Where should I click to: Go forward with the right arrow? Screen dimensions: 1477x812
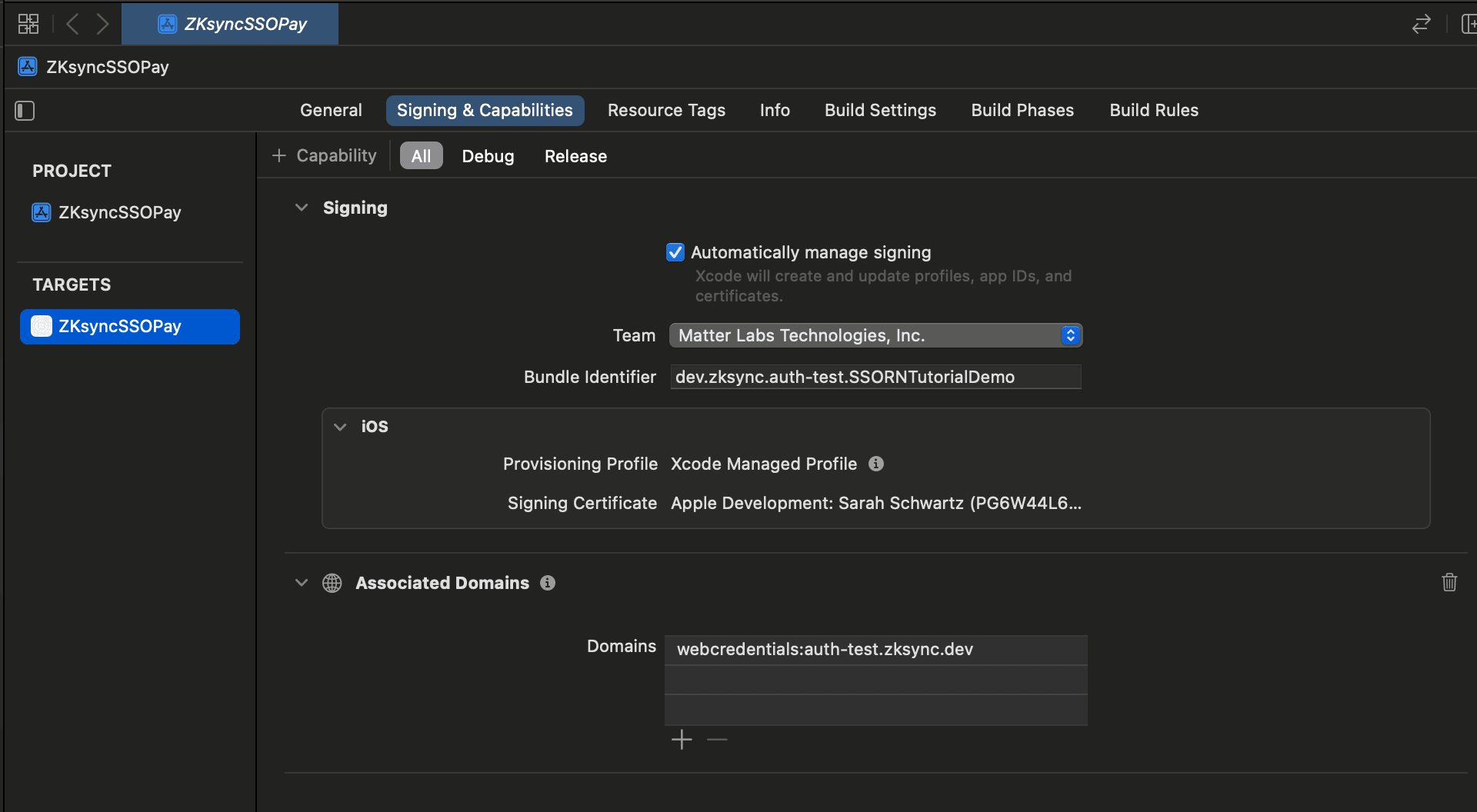(102, 24)
